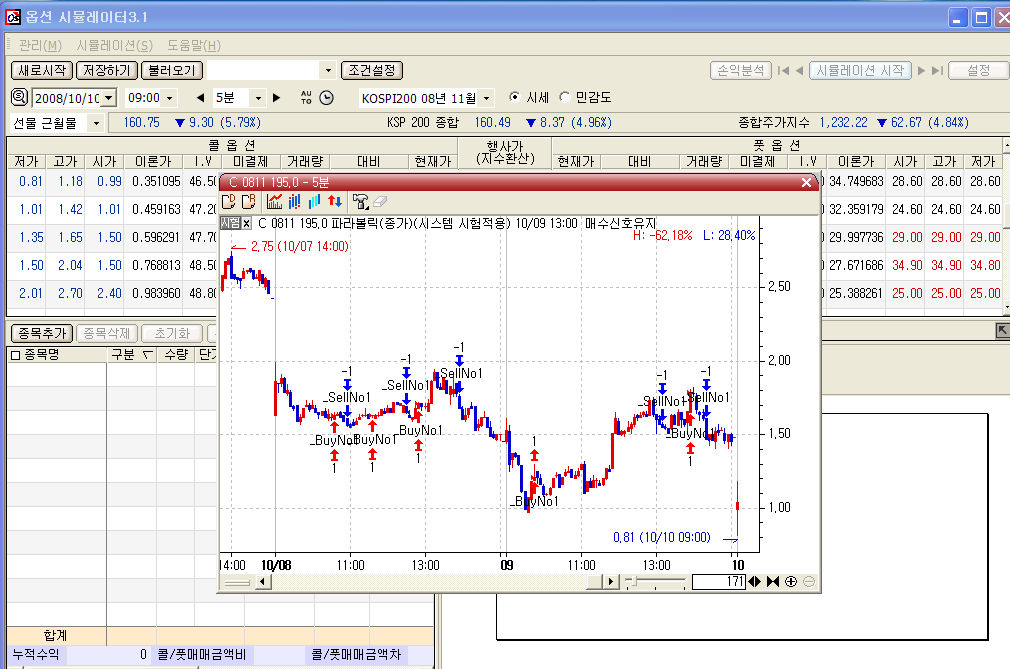1010x669 pixels.
Task: Click the candlestick bars icon in chart toolbar
Action: [295, 202]
